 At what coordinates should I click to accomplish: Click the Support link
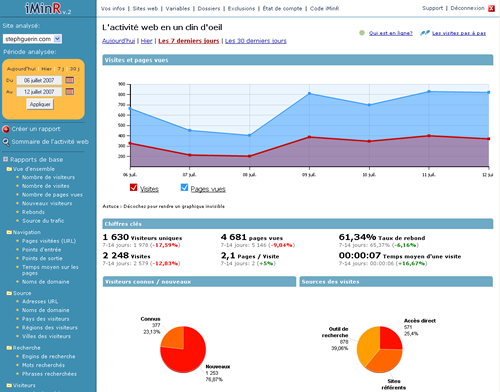[433, 8]
